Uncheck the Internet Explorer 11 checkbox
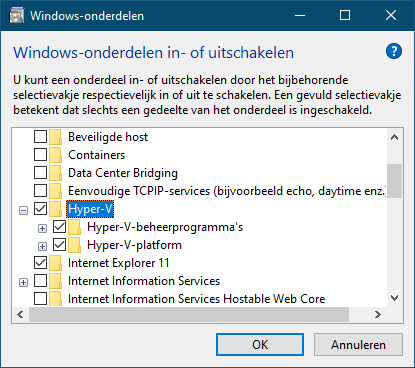Screen dimensions: 415x368 click(x=40, y=263)
